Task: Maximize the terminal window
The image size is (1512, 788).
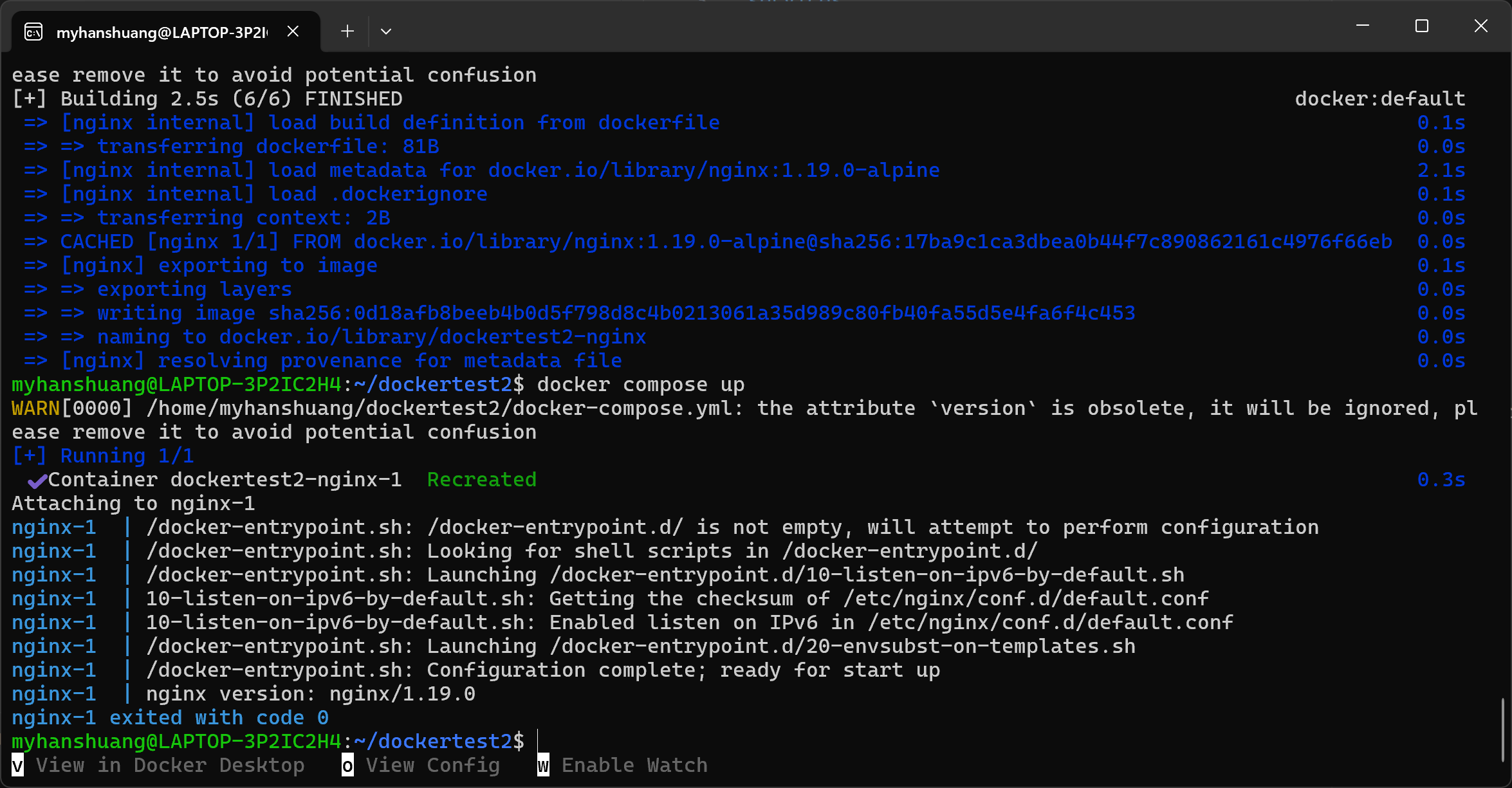Action: coord(1422,26)
